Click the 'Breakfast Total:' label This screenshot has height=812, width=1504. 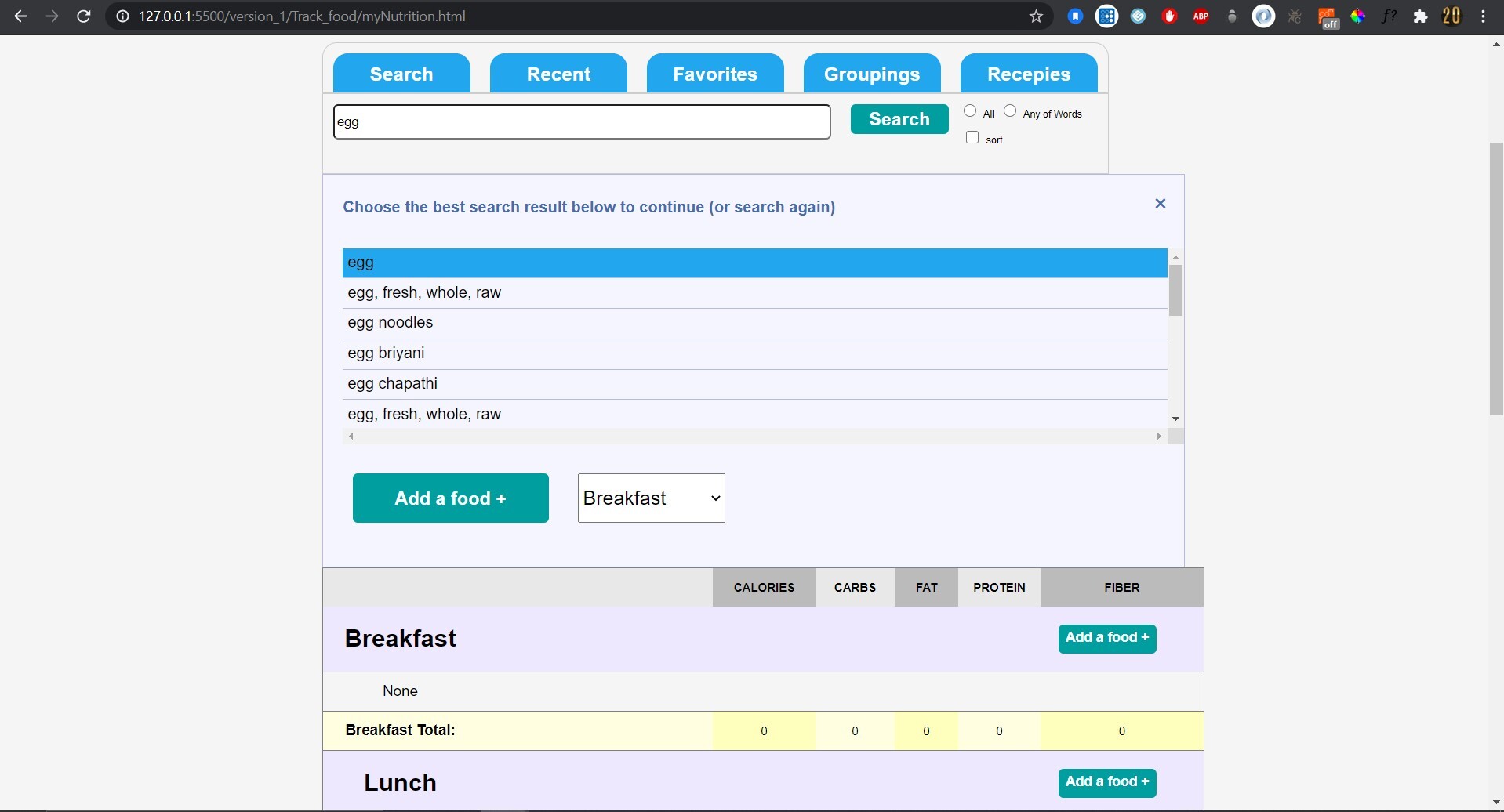point(401,730)
